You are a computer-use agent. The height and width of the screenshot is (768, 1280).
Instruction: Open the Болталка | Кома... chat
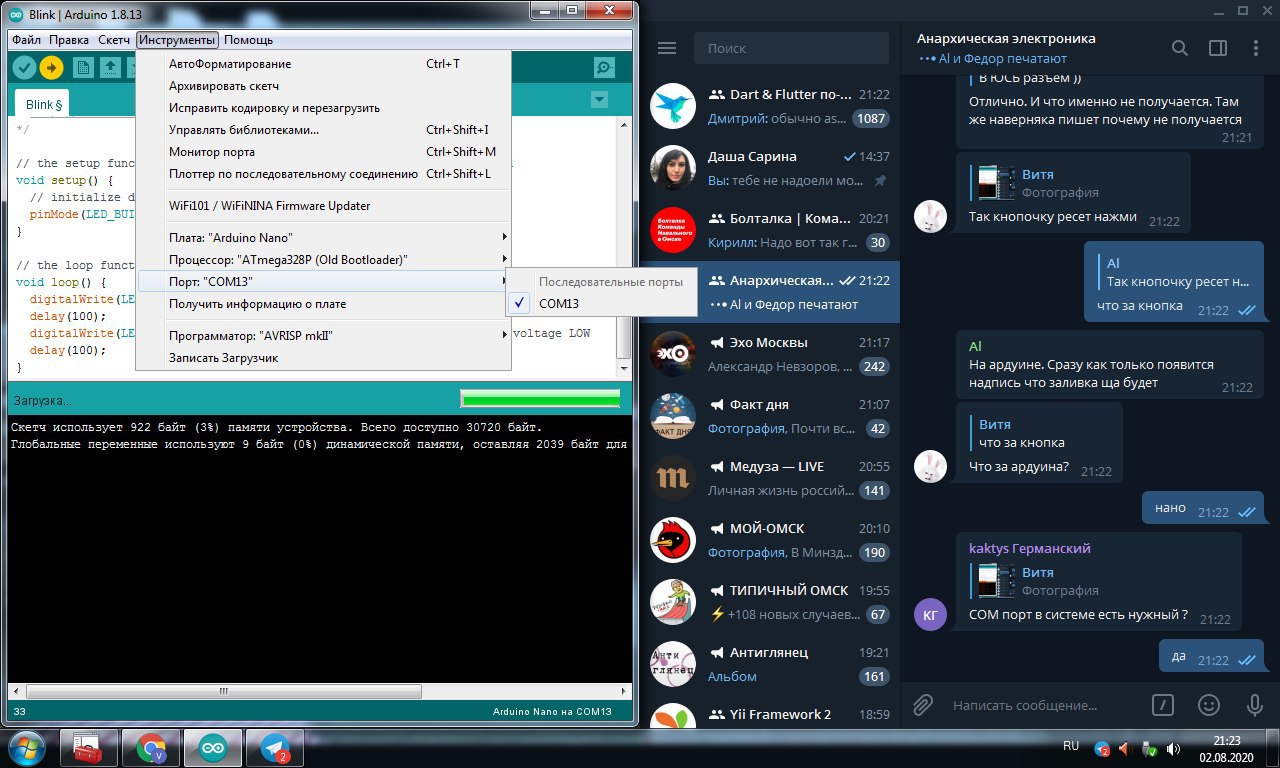[771, 230]
